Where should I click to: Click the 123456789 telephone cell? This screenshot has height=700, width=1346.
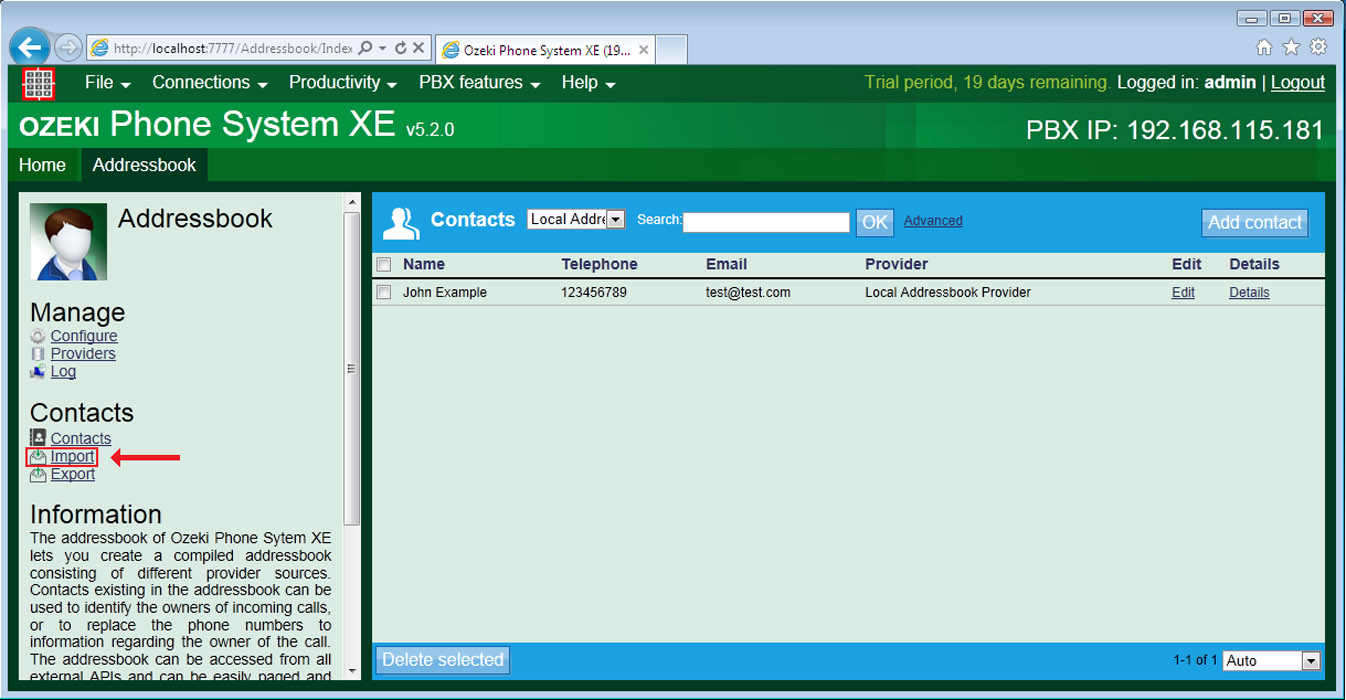click(594, 293)
